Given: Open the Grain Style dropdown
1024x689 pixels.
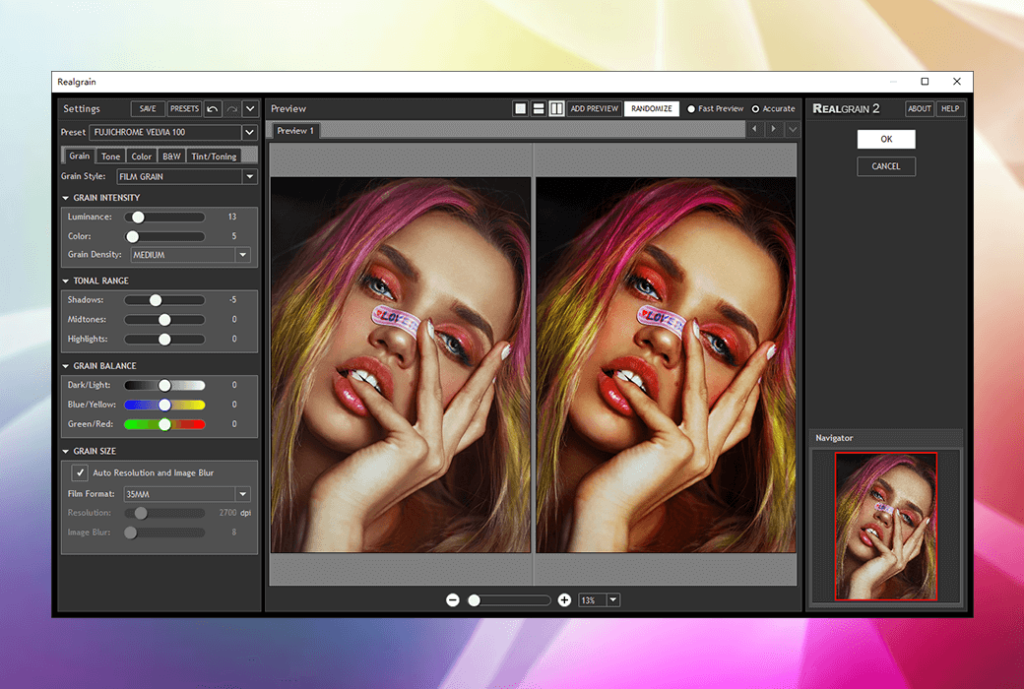Looking at the screenshot, I should (249, 176).
